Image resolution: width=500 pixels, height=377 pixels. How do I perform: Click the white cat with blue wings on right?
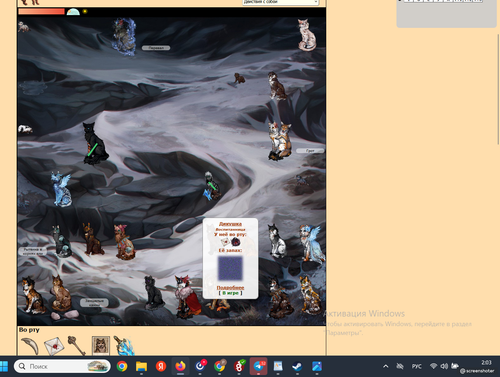(x=312, y=243)
